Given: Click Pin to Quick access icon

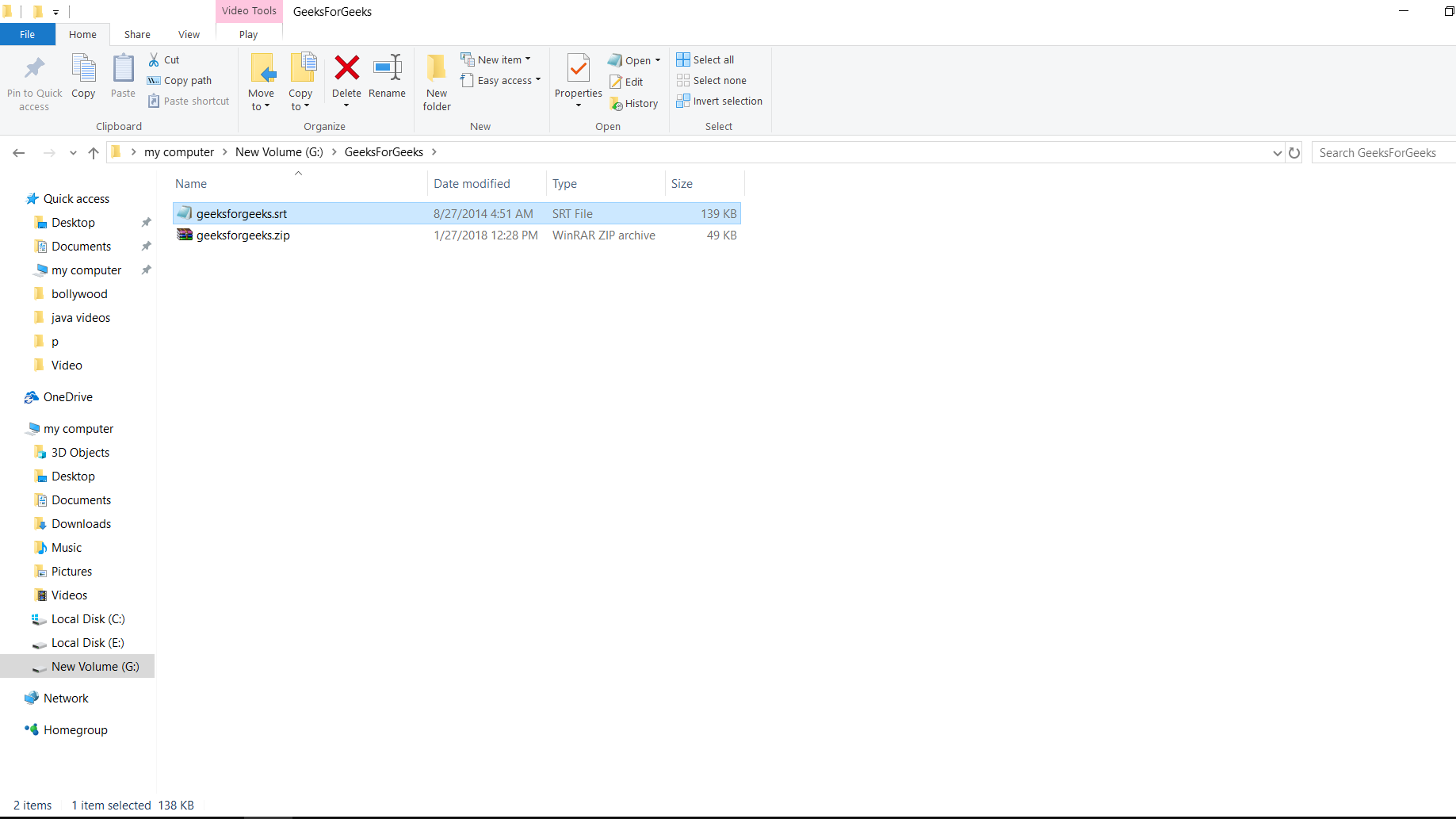Looking at the screenshot, I should coord(34,68).
